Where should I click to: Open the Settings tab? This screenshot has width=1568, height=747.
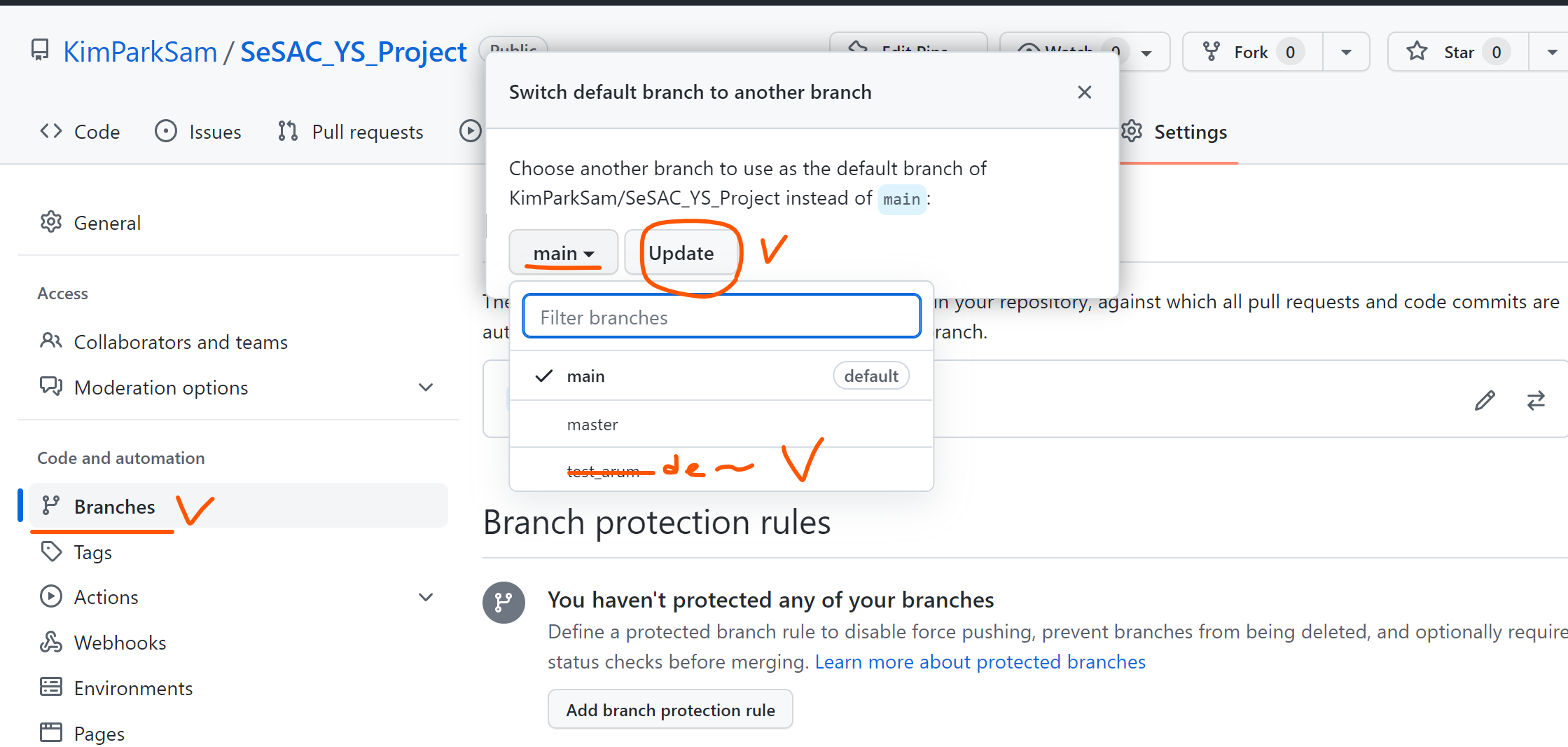(x=1174, y=132)
